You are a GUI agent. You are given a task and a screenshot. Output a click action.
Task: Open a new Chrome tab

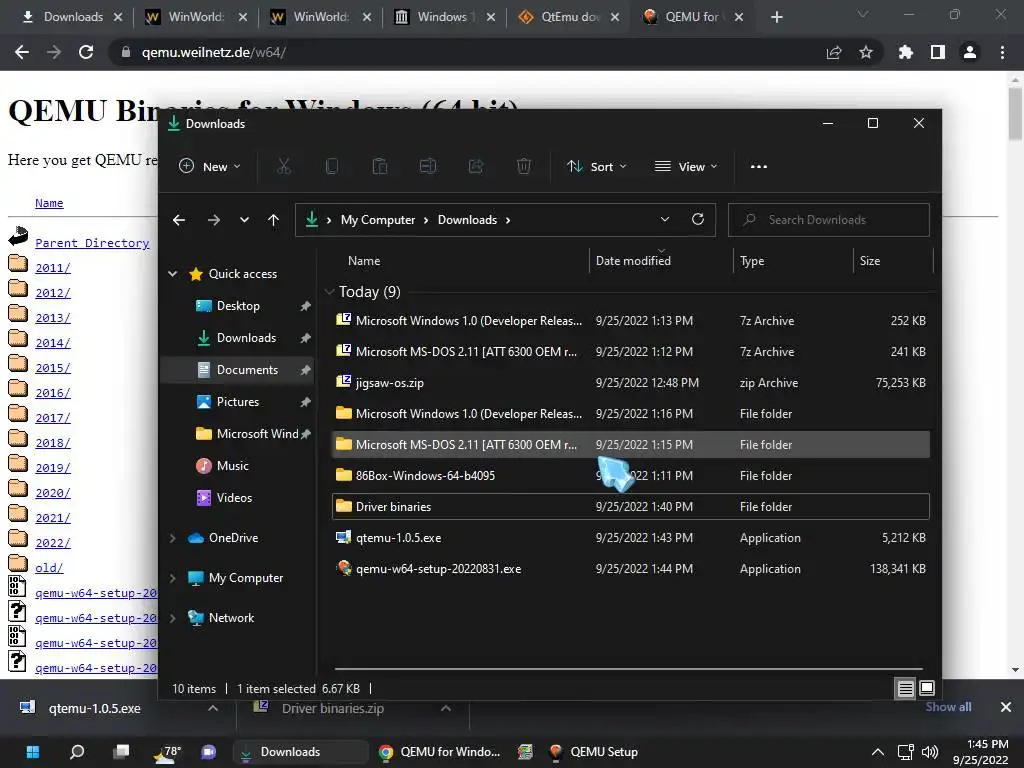pyautogui.click(x=776, y=17)
